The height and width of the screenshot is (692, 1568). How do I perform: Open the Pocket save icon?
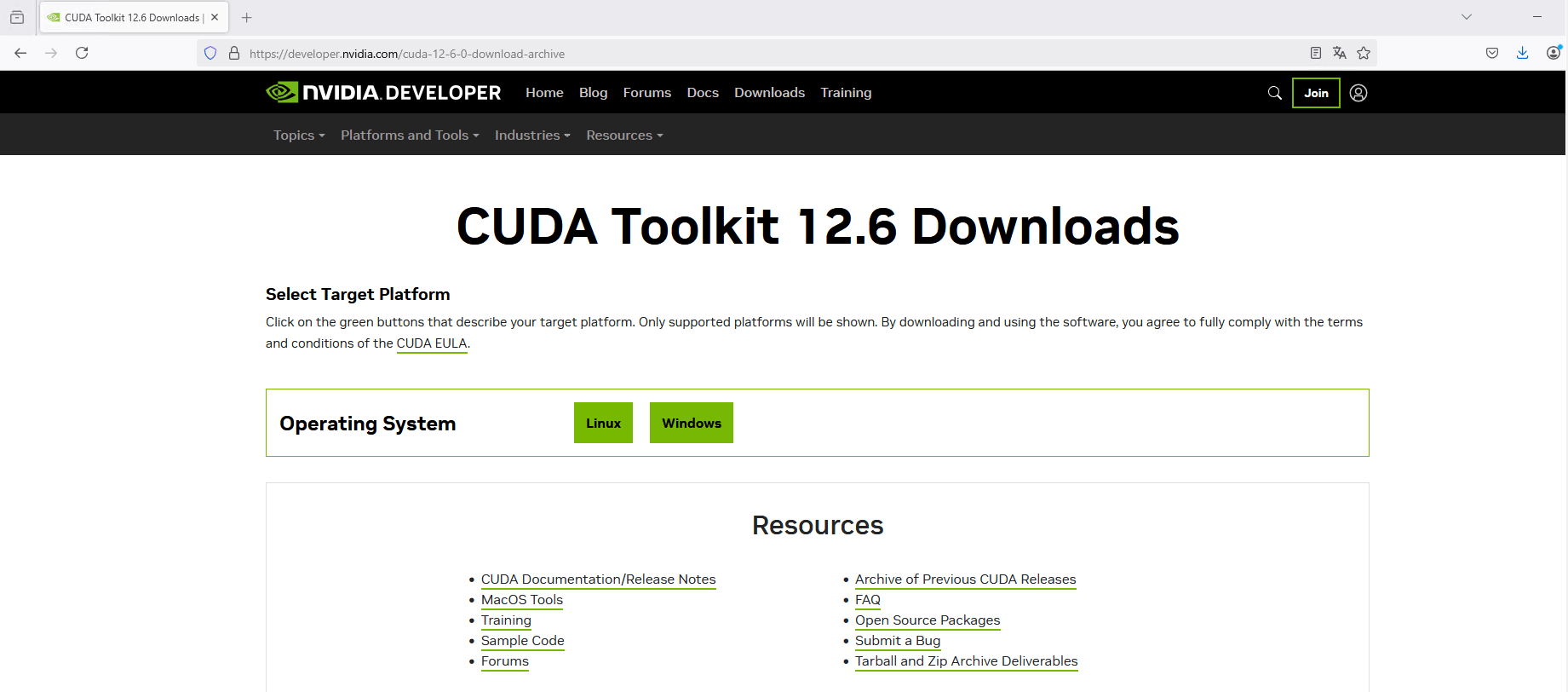(x=1492, y=53)
